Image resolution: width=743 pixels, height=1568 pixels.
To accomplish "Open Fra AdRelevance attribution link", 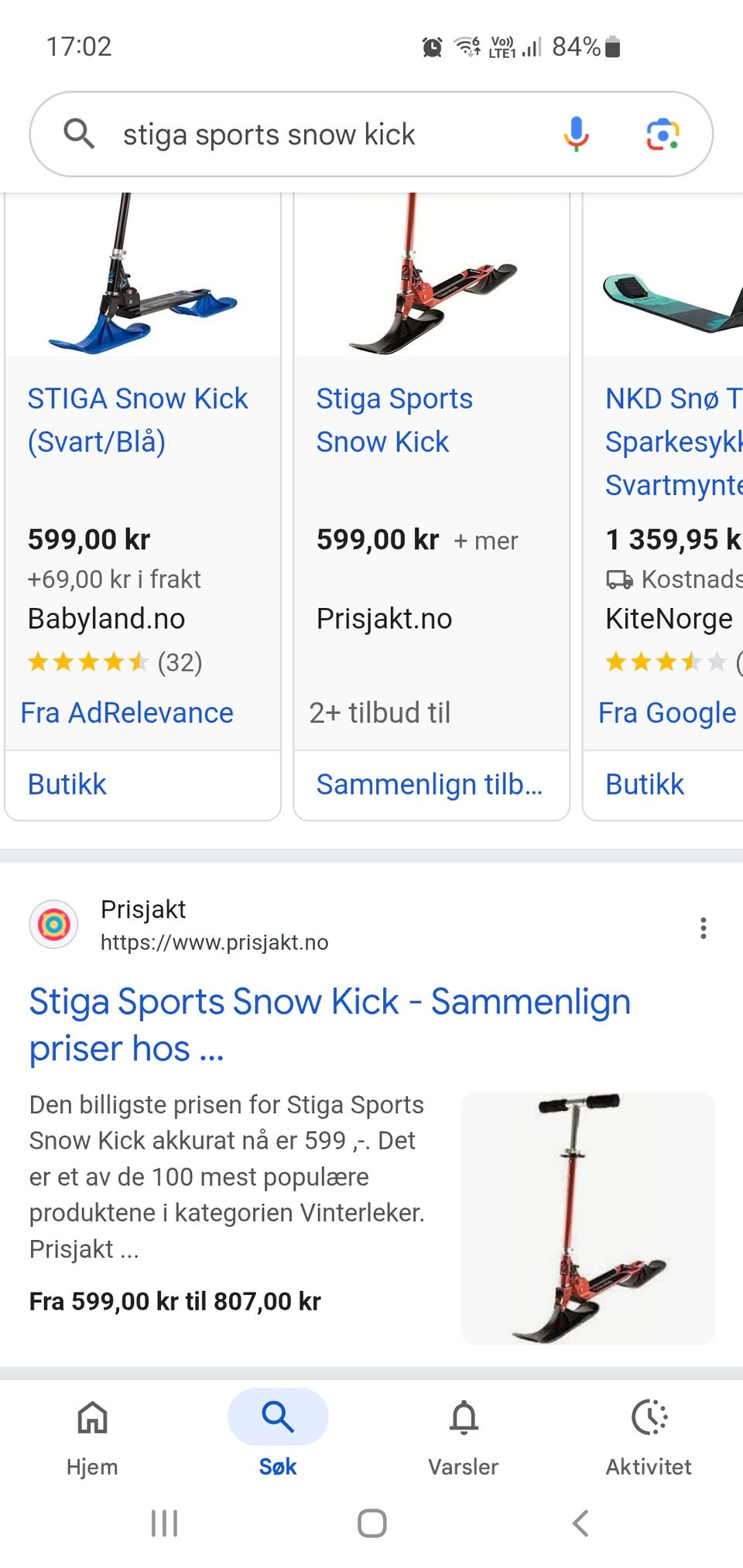I will point(127,712).
